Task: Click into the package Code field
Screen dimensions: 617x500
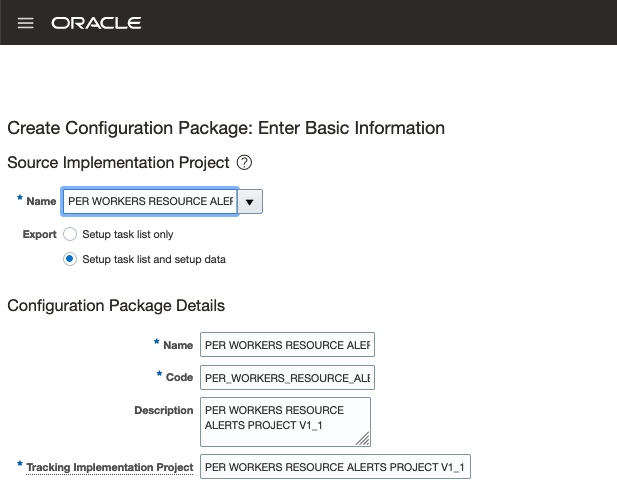Action: coord(286,378)
